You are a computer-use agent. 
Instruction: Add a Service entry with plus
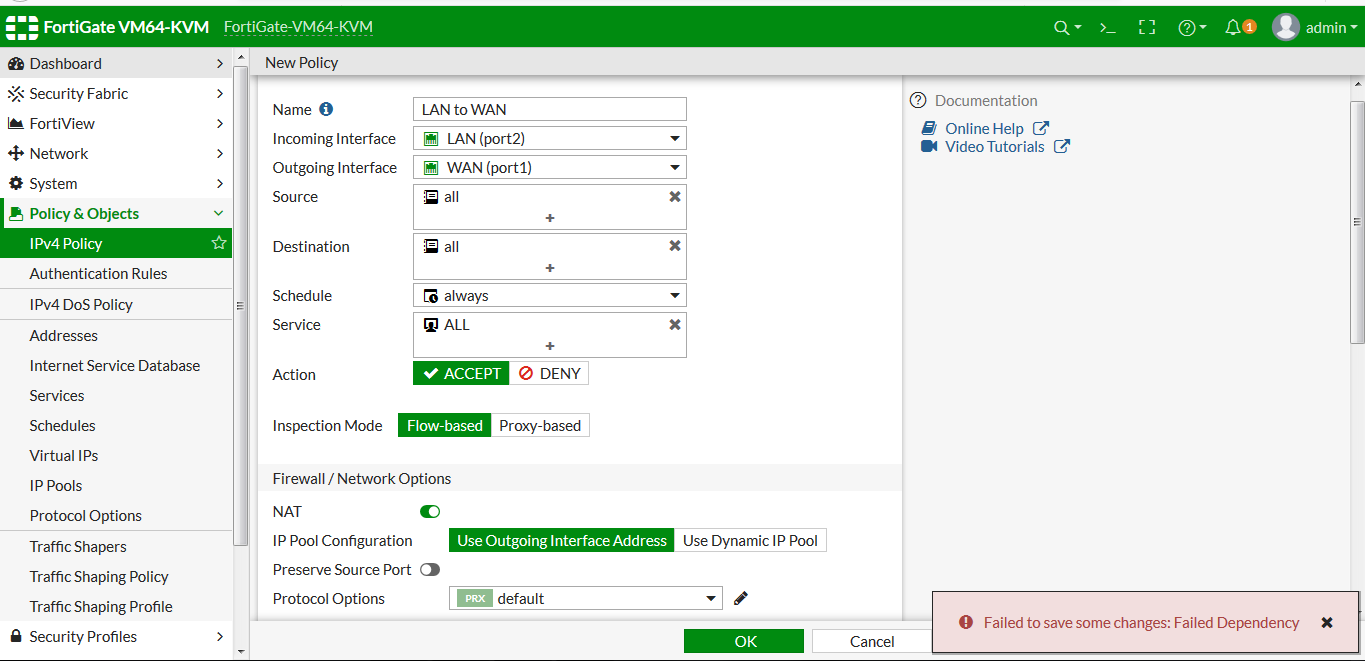[550, 346]
